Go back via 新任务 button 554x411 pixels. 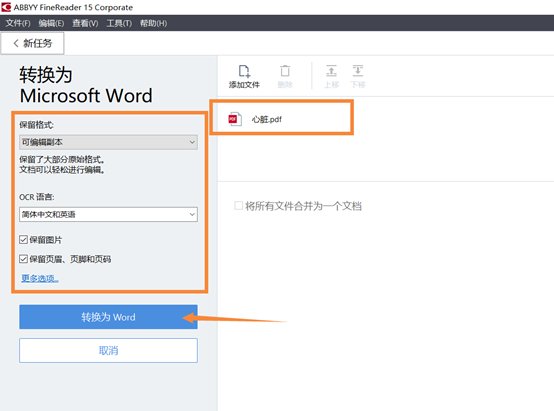coord(32,43)
